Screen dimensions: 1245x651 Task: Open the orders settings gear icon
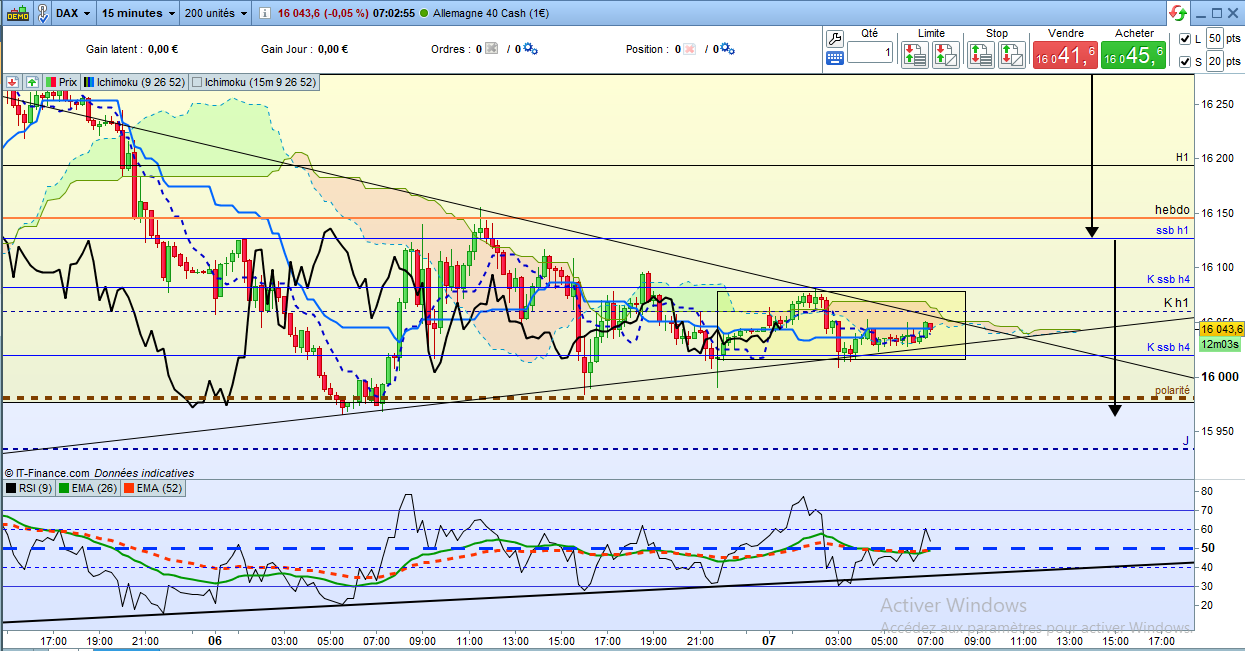pos(530,49)
